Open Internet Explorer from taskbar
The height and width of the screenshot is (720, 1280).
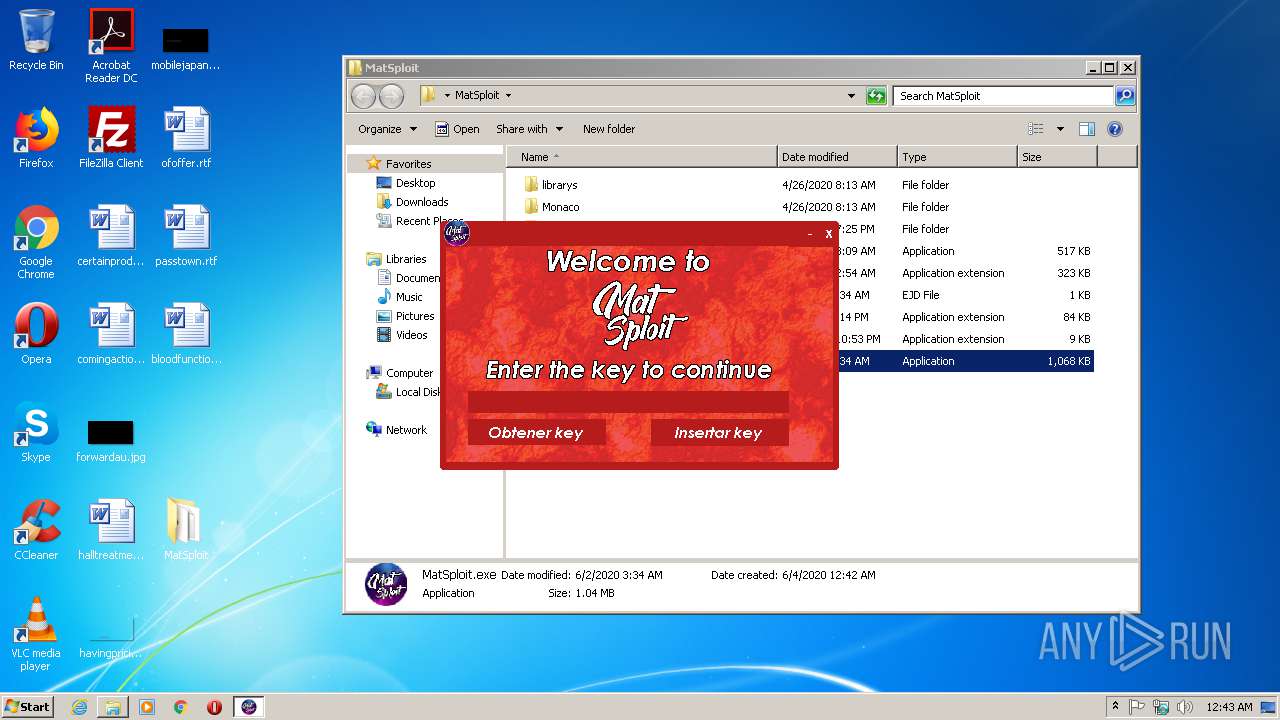[79, 707]
